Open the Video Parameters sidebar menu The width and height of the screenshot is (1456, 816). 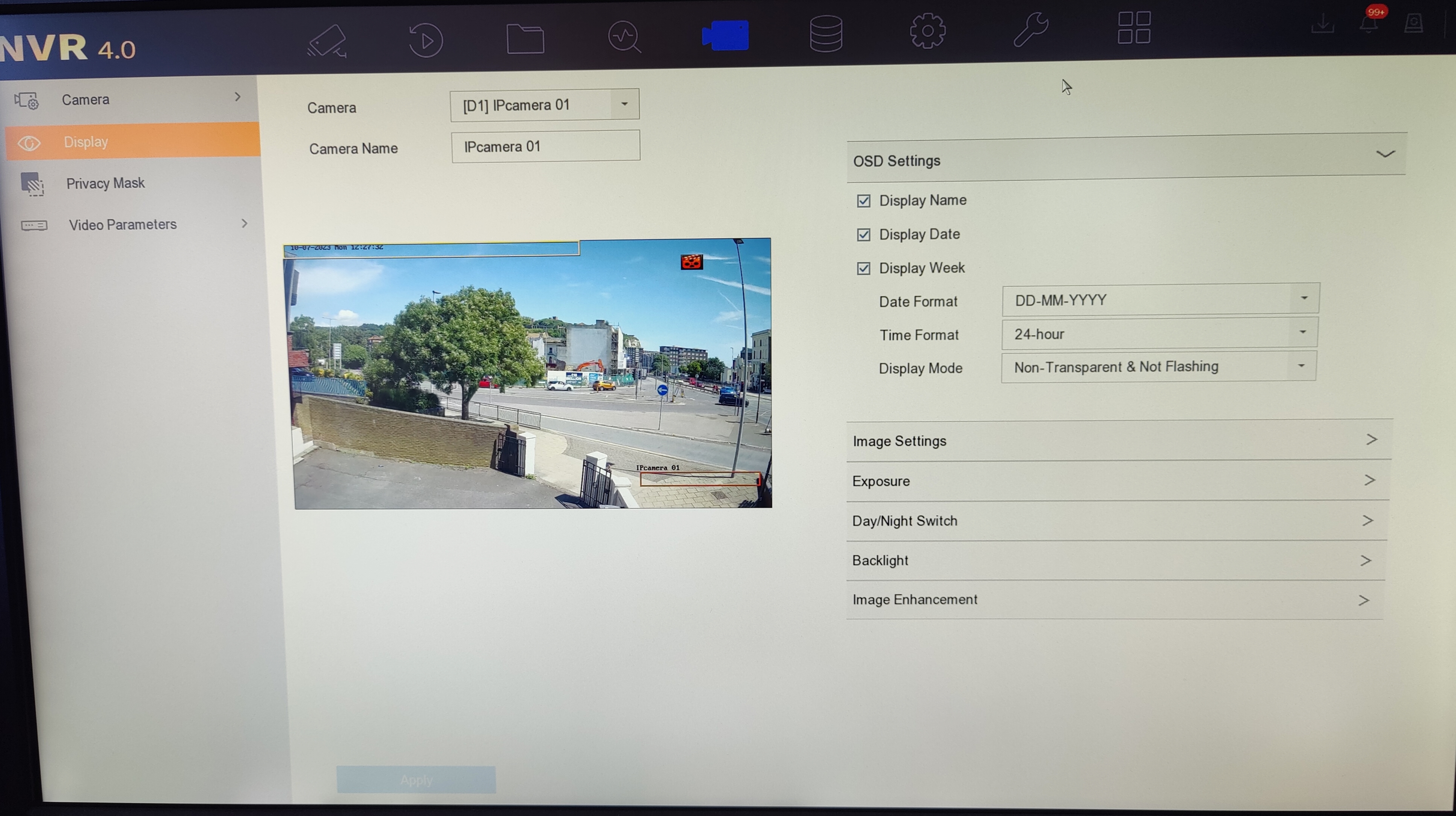(x=123, y=224)
